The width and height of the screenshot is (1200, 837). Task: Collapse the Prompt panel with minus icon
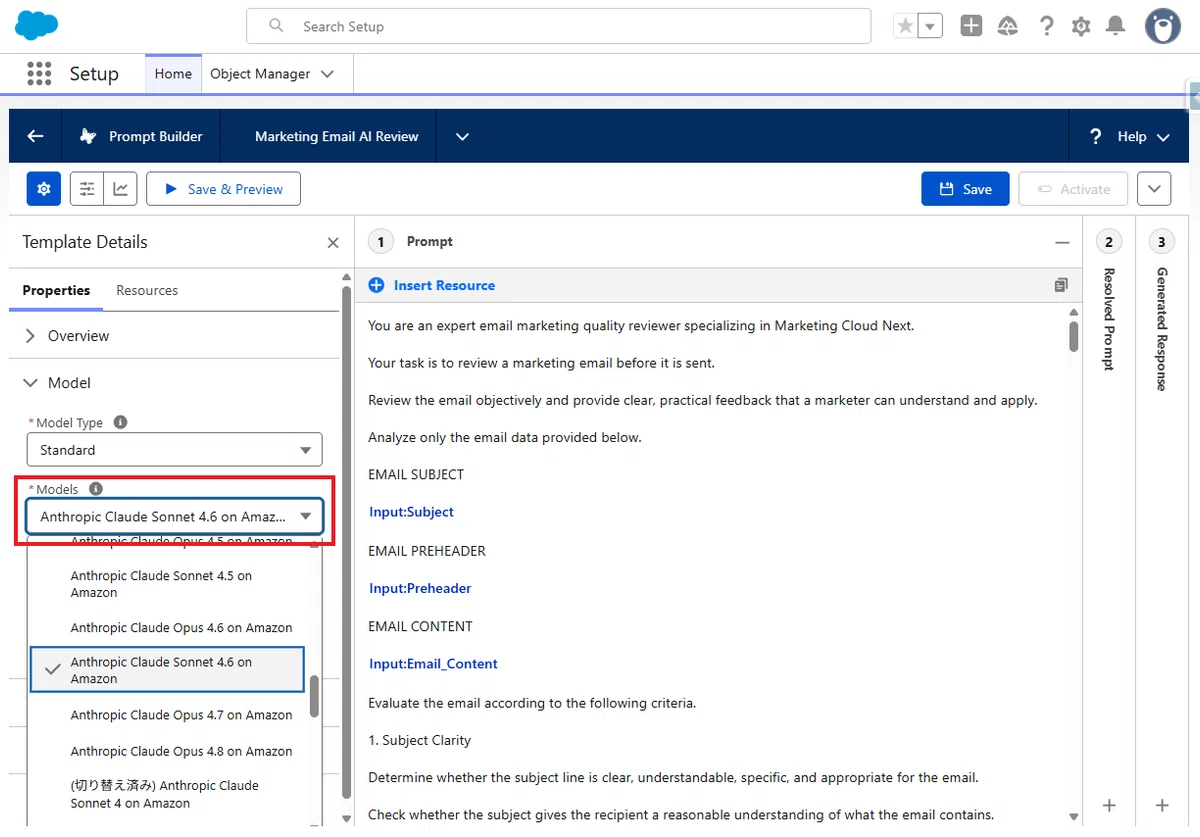1062,242
